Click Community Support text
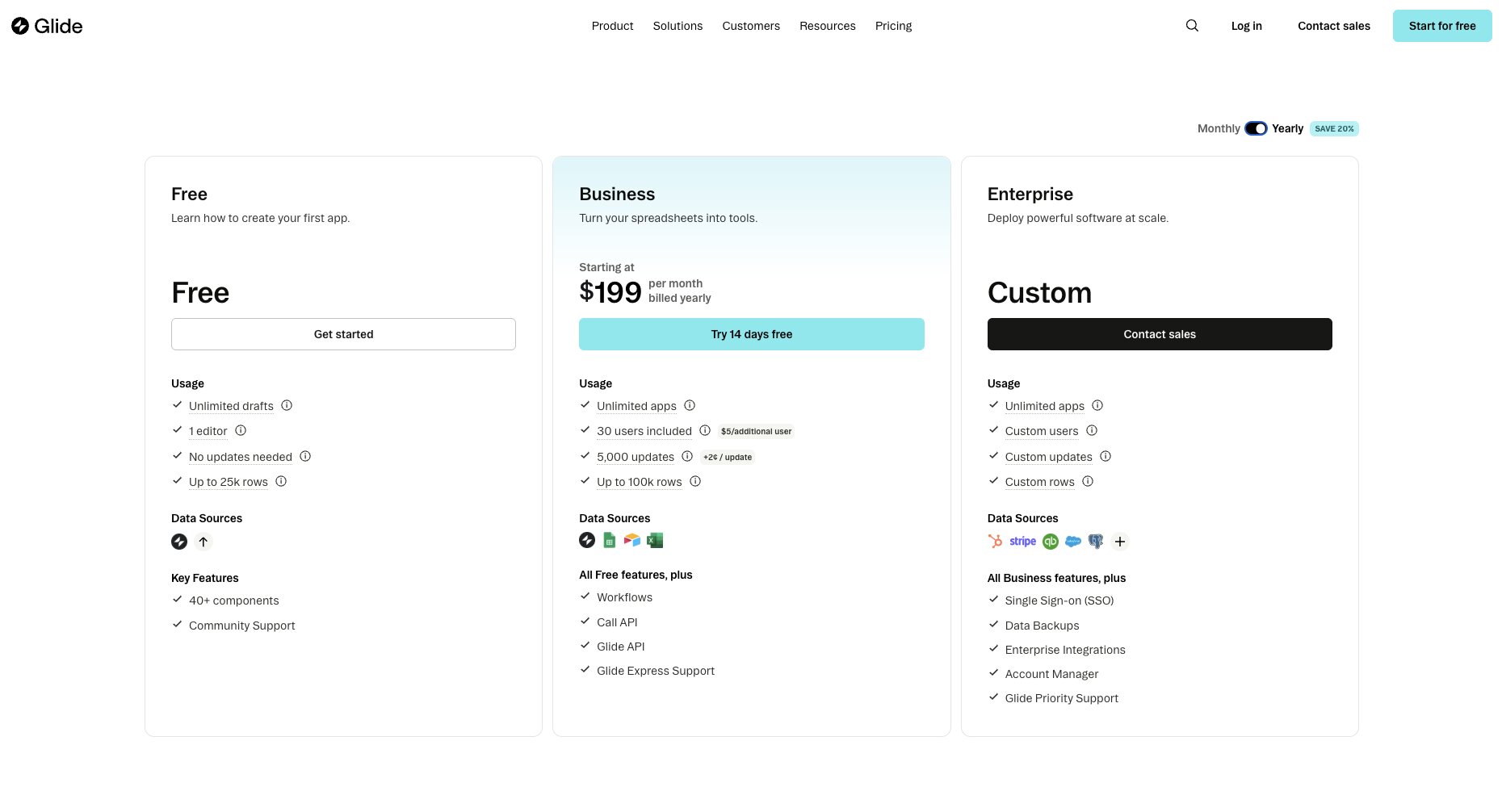The height and width of the screenshot is (812, 1502). (242, 626)
